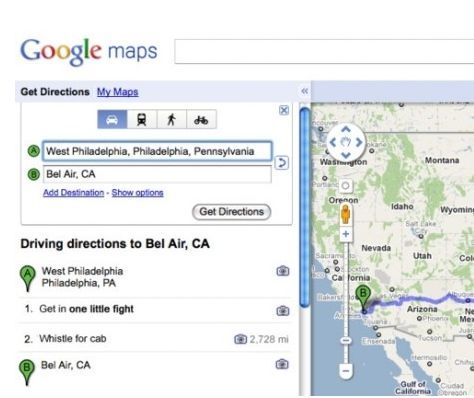Click the Street View pegman icon
The height and width of the screenshot is (398, 474).
click(346, 214)
